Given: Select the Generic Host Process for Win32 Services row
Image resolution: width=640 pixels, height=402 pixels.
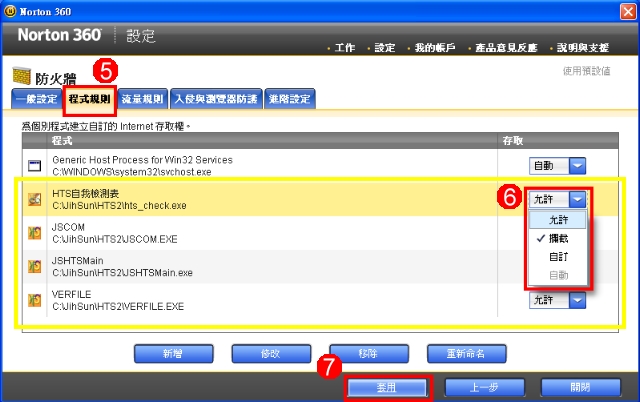Looking at the screenshot, I should click(320, 166).
